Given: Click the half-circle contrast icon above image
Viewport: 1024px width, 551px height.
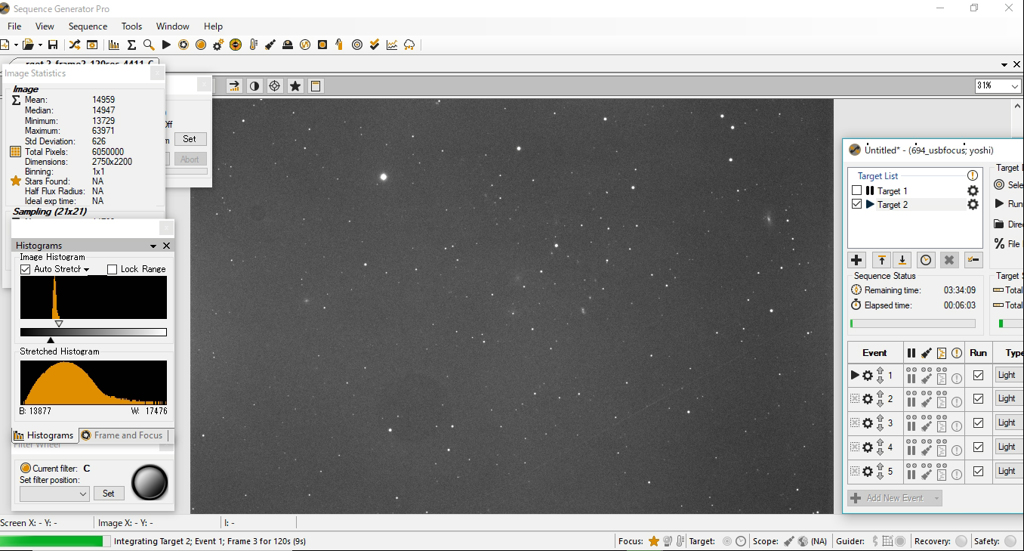Looking at the screenshot, I should coord(254,86).
